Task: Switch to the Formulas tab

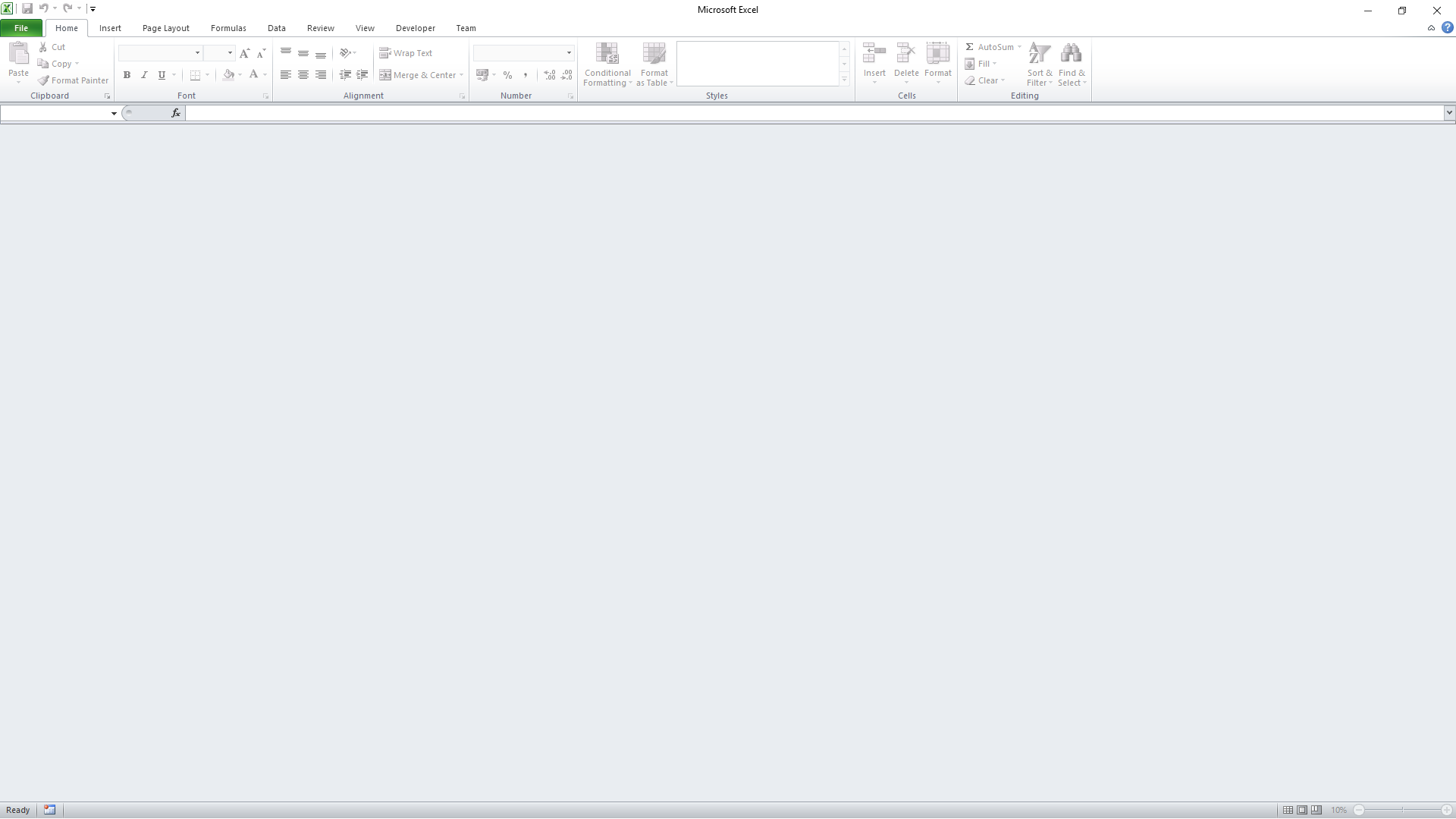Action: (228, 28)
